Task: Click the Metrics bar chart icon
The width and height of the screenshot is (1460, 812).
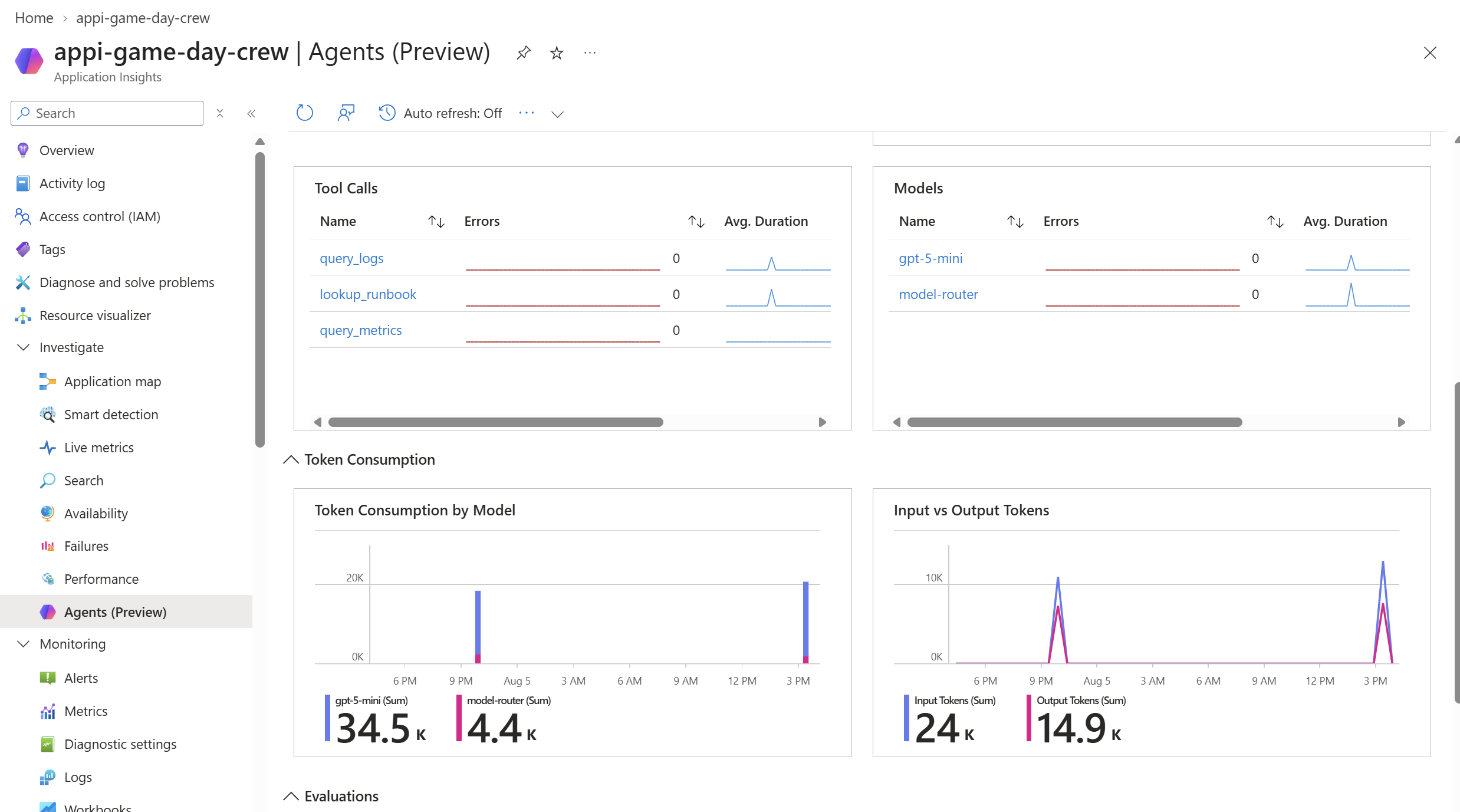Action: coord(47,711)
